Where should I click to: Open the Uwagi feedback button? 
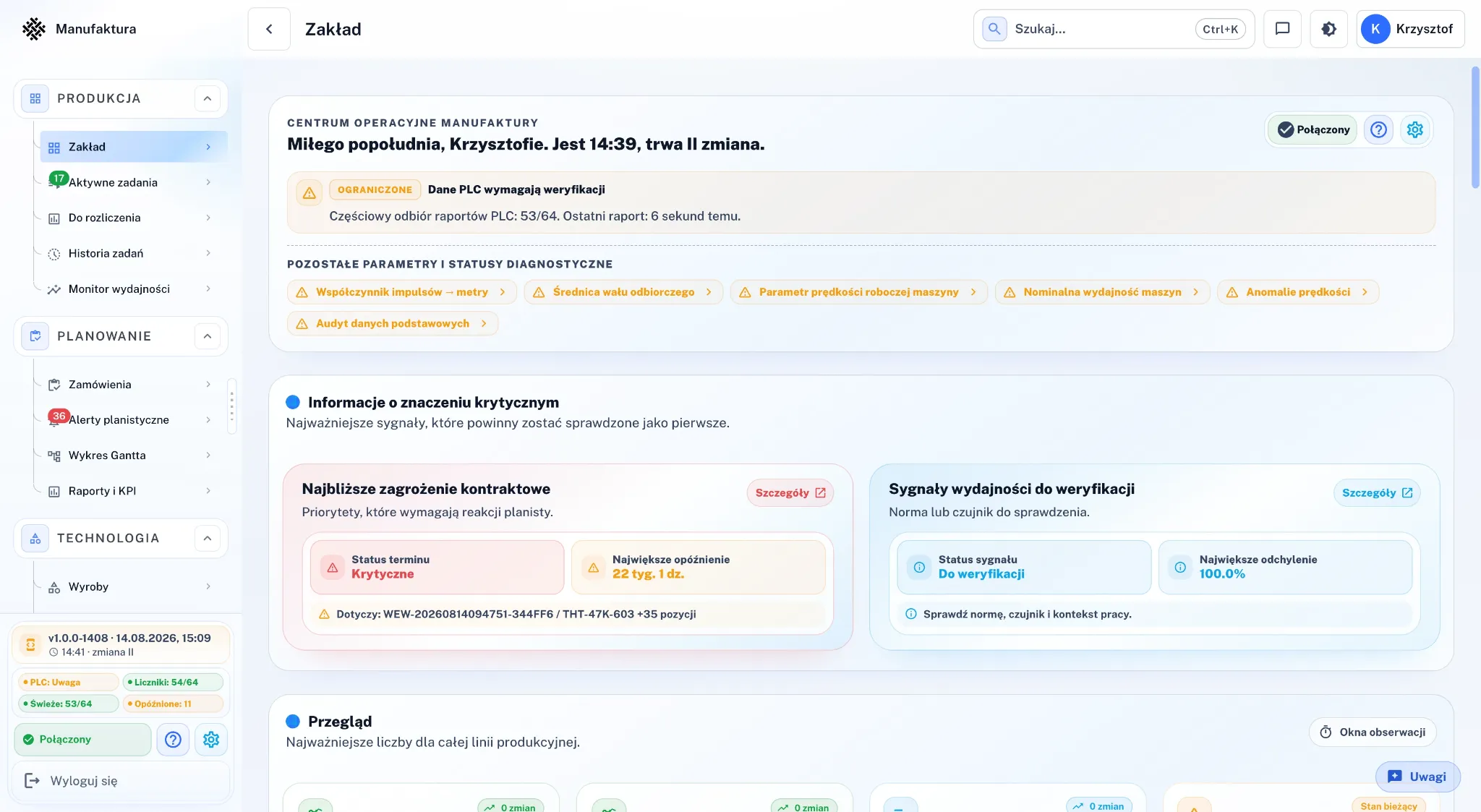1417,777
